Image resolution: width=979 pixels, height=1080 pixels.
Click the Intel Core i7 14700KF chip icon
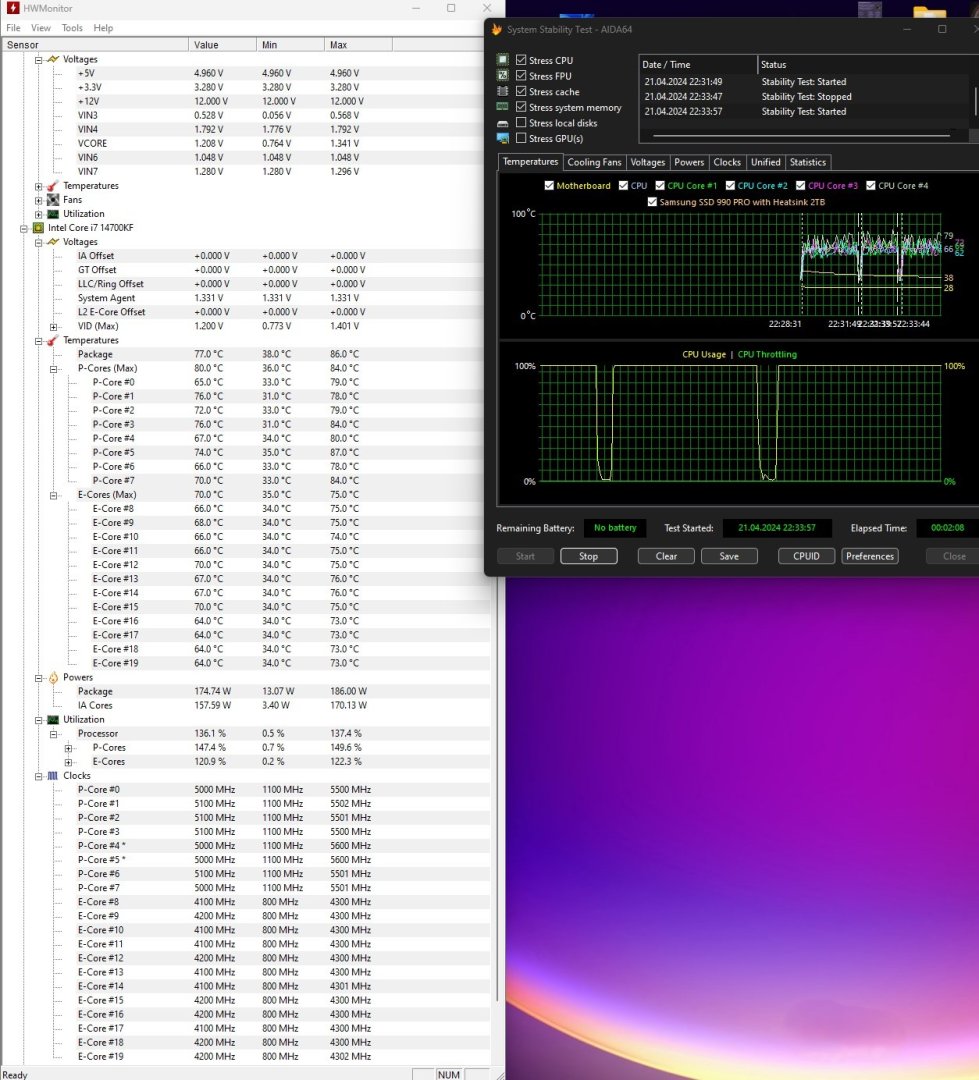tap(39, 228)
